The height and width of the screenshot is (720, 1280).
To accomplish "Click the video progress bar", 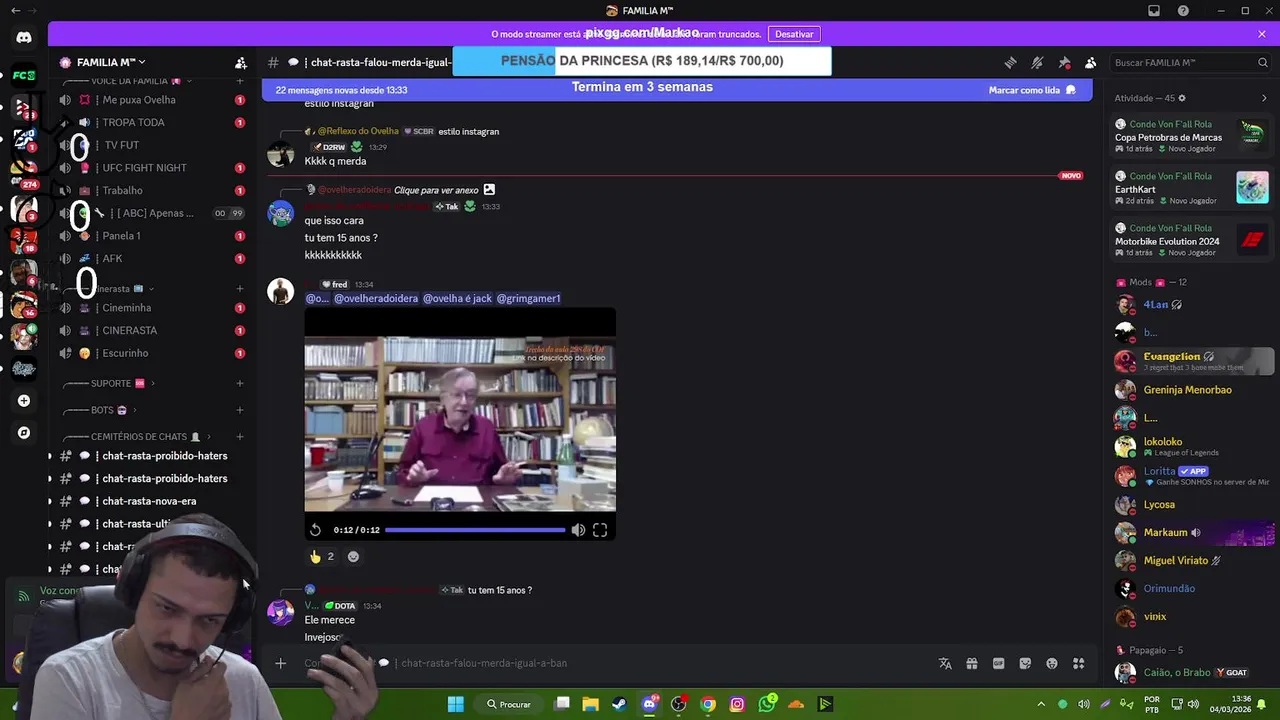I will 475,530.
